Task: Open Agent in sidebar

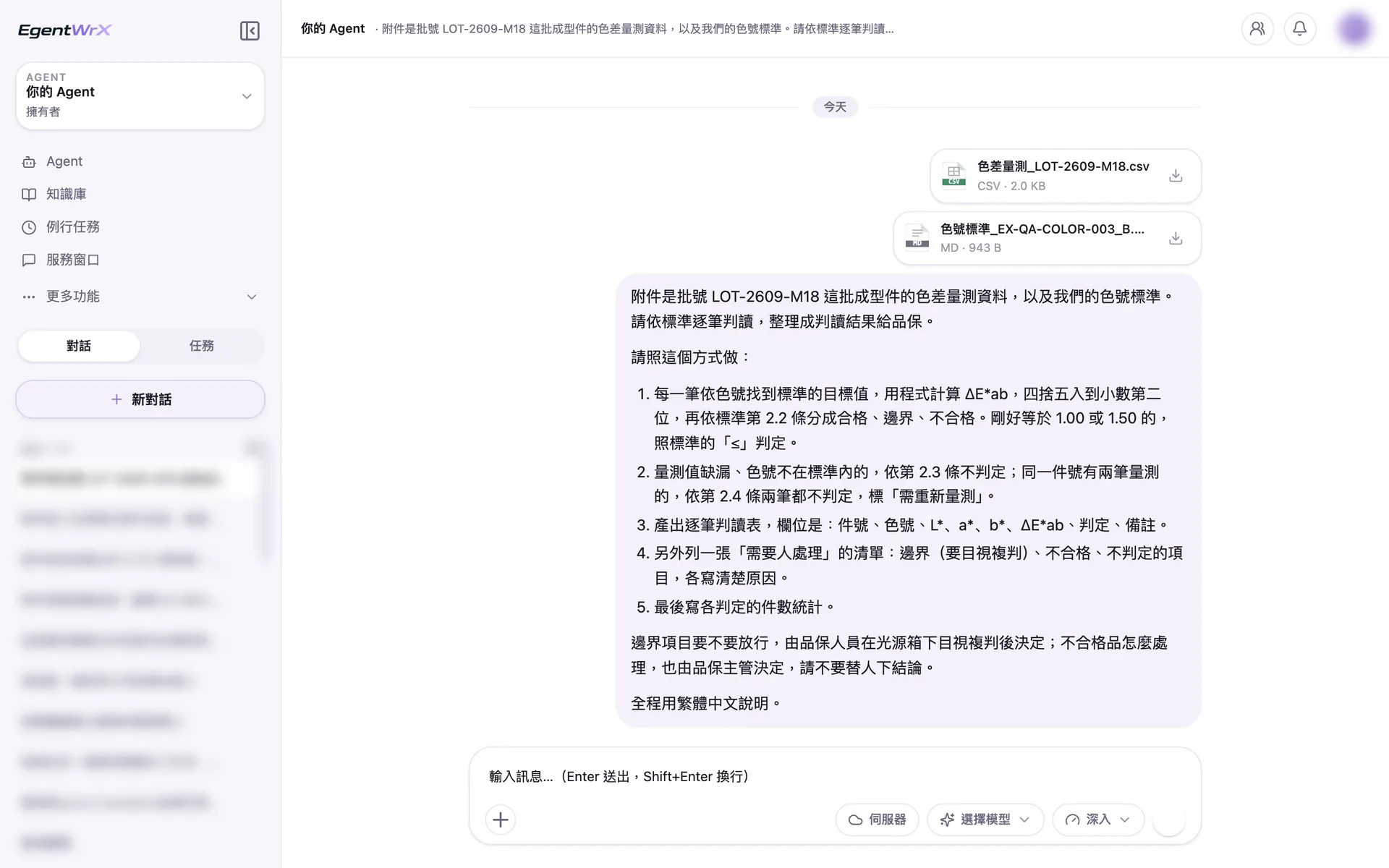Action: (x=140, y=161)
